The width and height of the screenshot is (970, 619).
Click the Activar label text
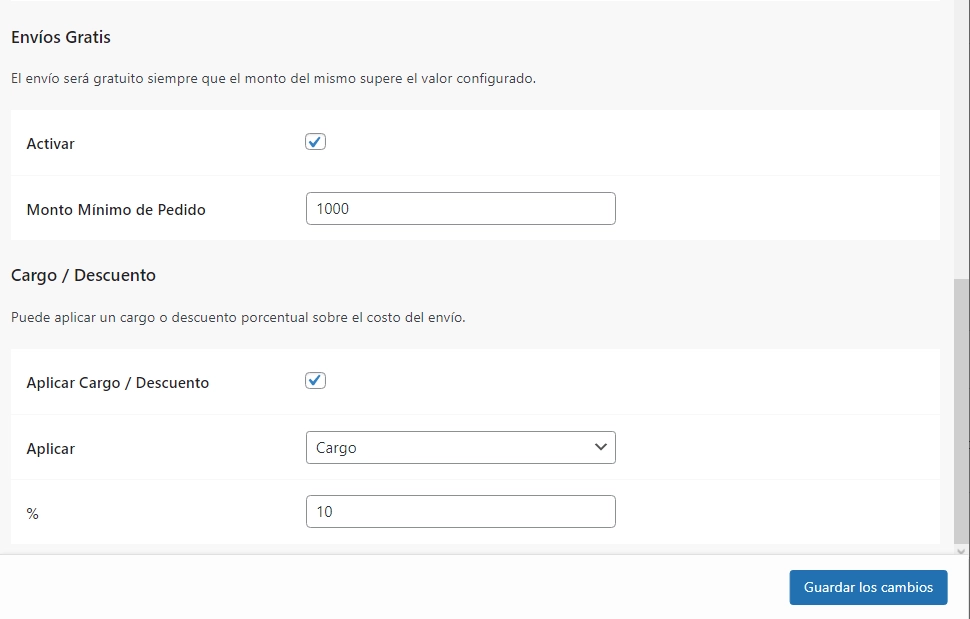coord(50,143)
